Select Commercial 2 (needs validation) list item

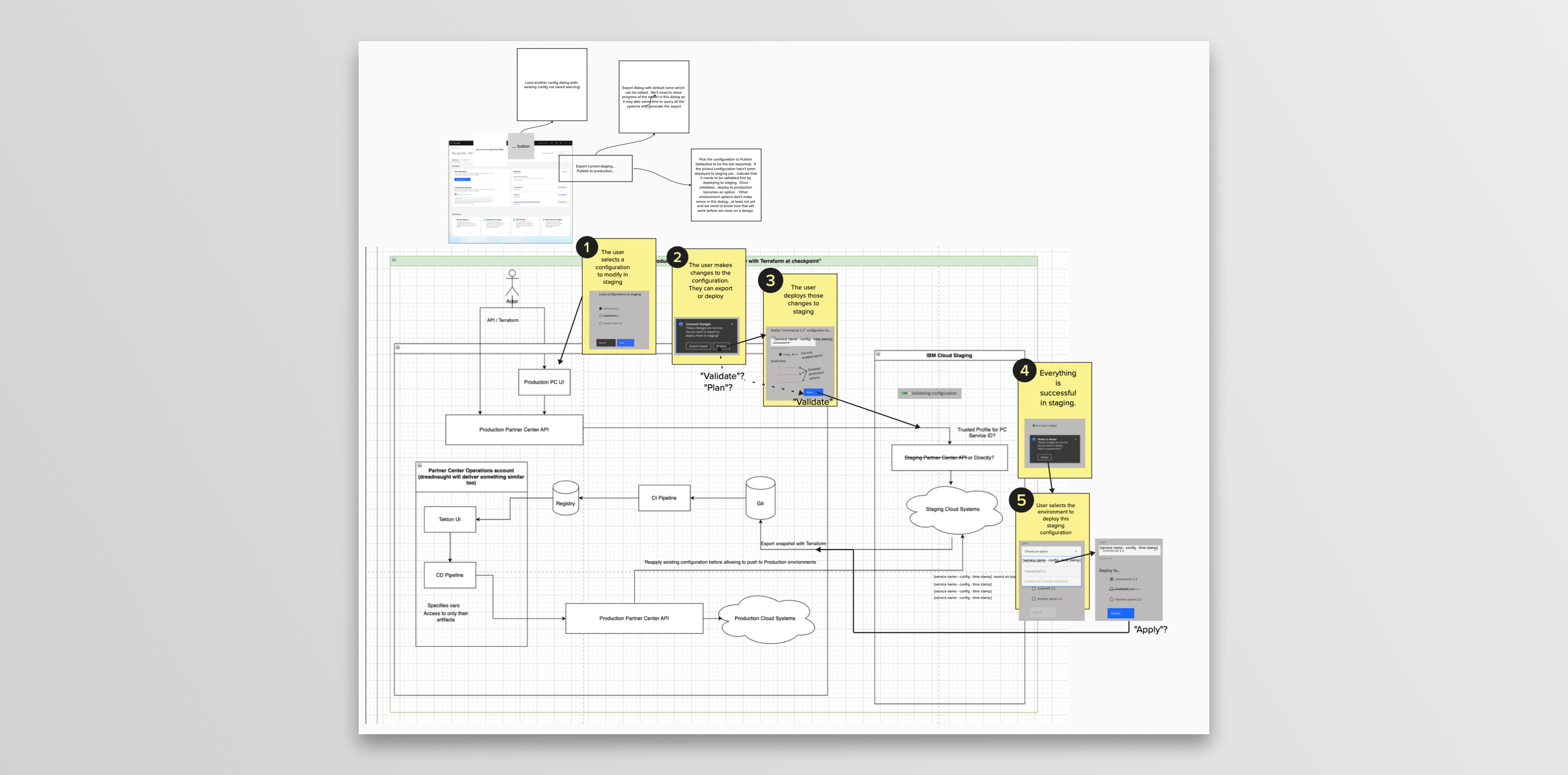click(1046, 581)
